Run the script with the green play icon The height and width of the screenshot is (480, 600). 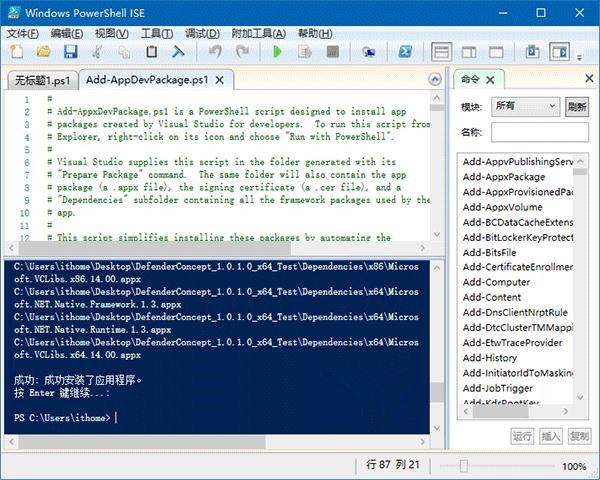[277, 52]
